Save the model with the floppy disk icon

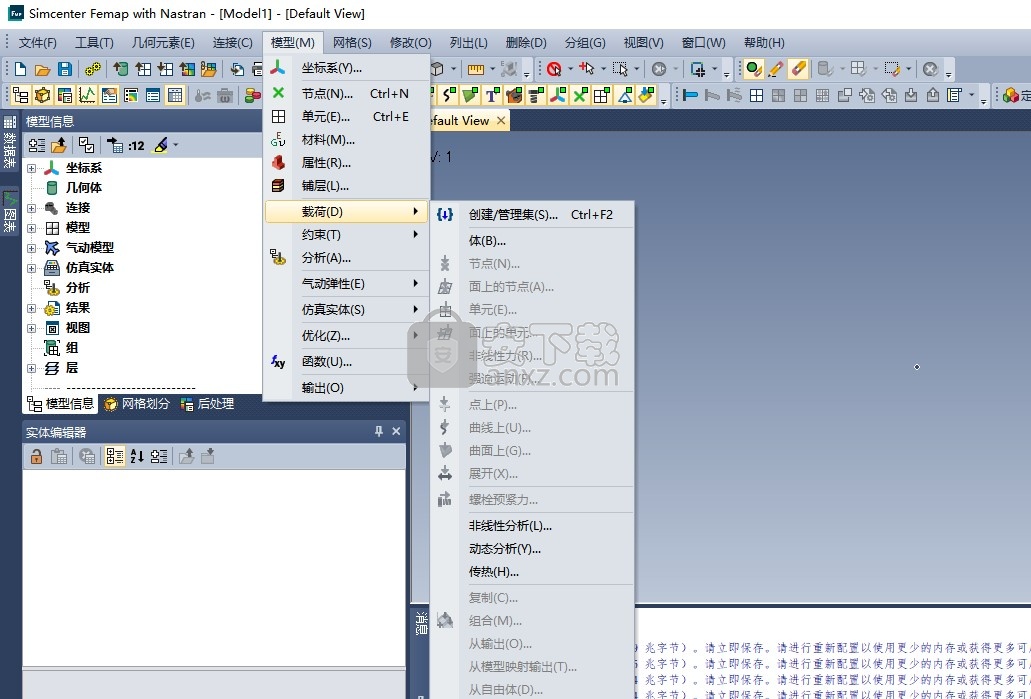pos(64,69)
